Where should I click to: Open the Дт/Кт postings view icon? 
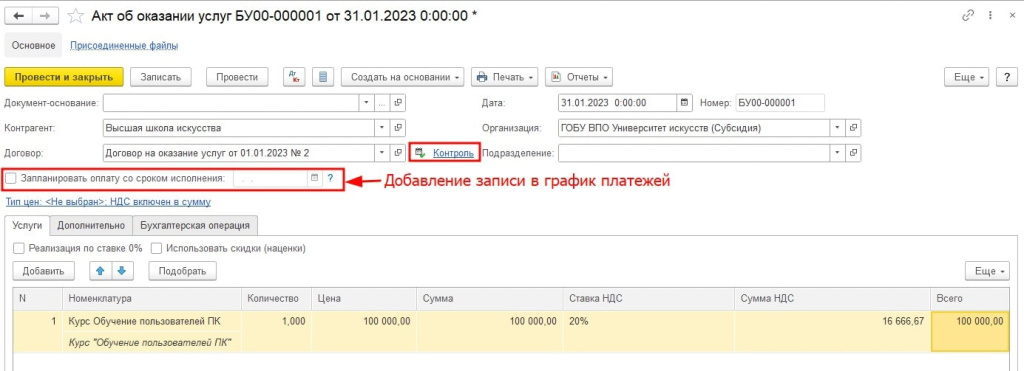tap(295, 77)
